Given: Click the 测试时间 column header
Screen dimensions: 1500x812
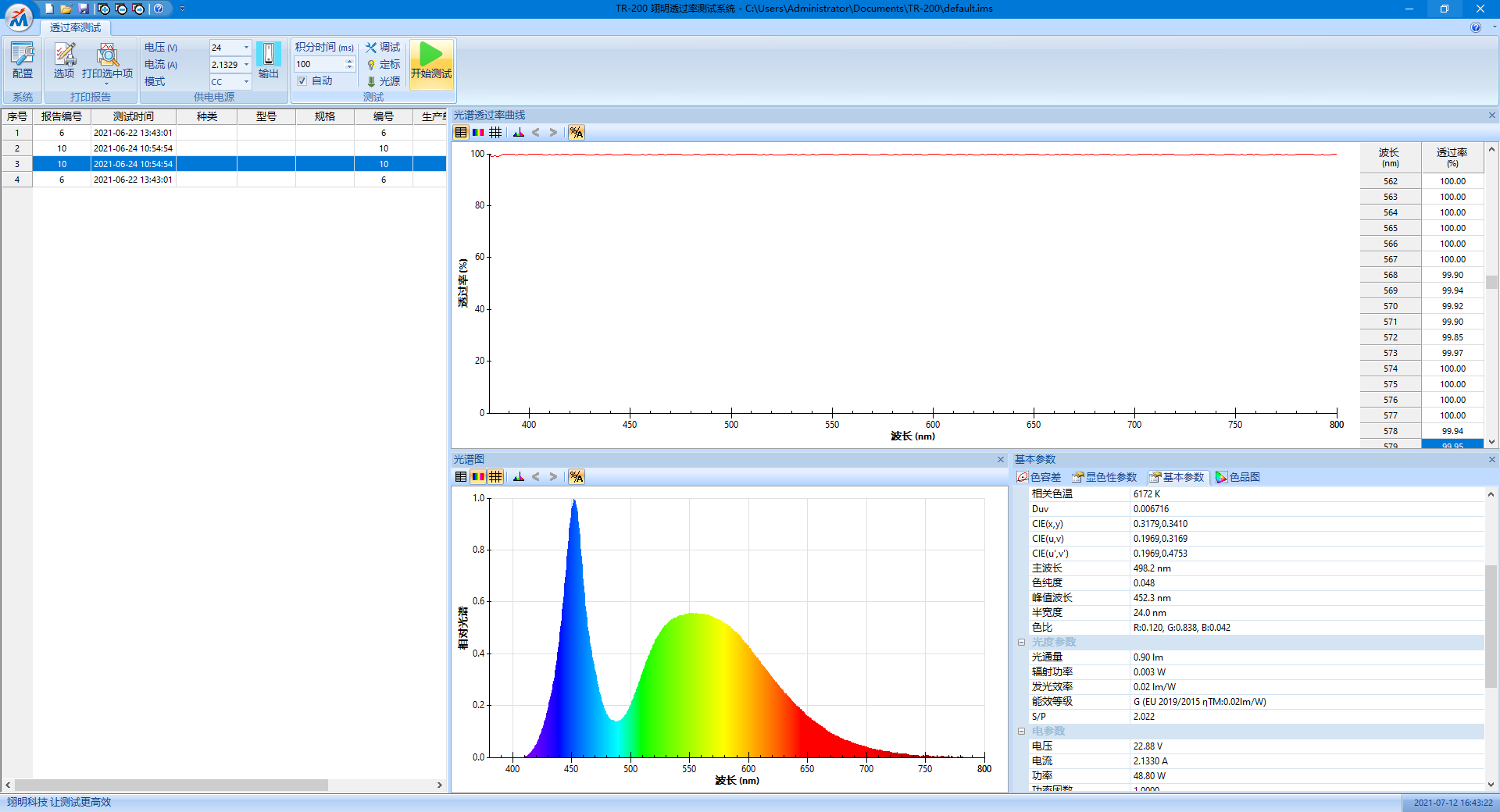Looking at the screenshot, I should pos(134,117).
